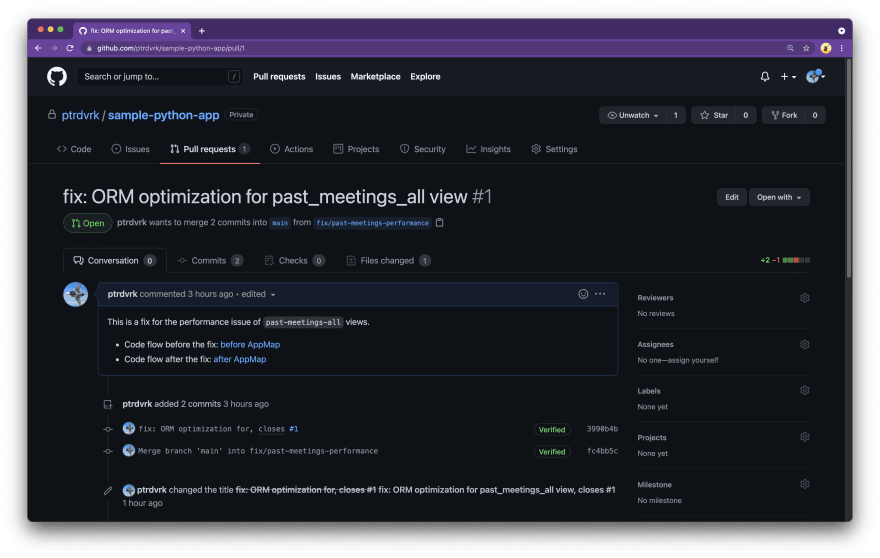This screenshot has width=880, height=558.
Task: Click the page vertical scrollbar
Action: 849,168
